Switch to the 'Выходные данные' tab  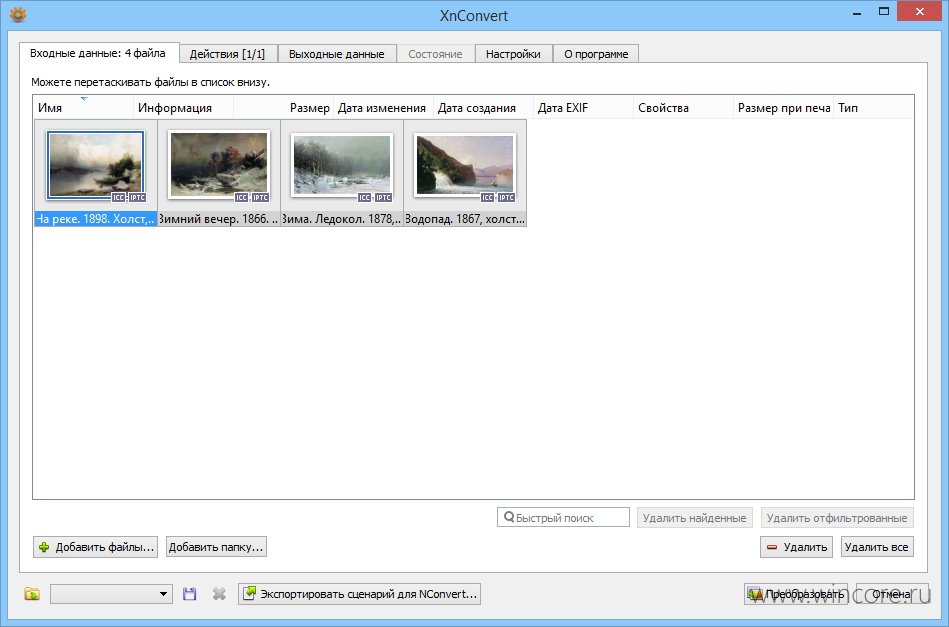pyautogui.click(x=337, y=54)
